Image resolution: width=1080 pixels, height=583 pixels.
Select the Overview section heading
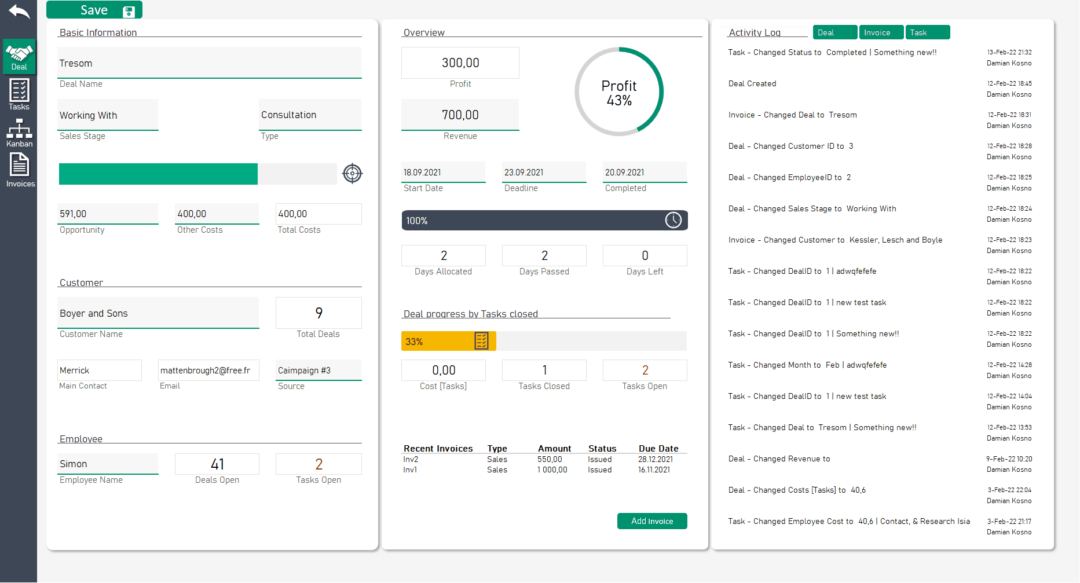pyautogui.click(x=423, y=32)
